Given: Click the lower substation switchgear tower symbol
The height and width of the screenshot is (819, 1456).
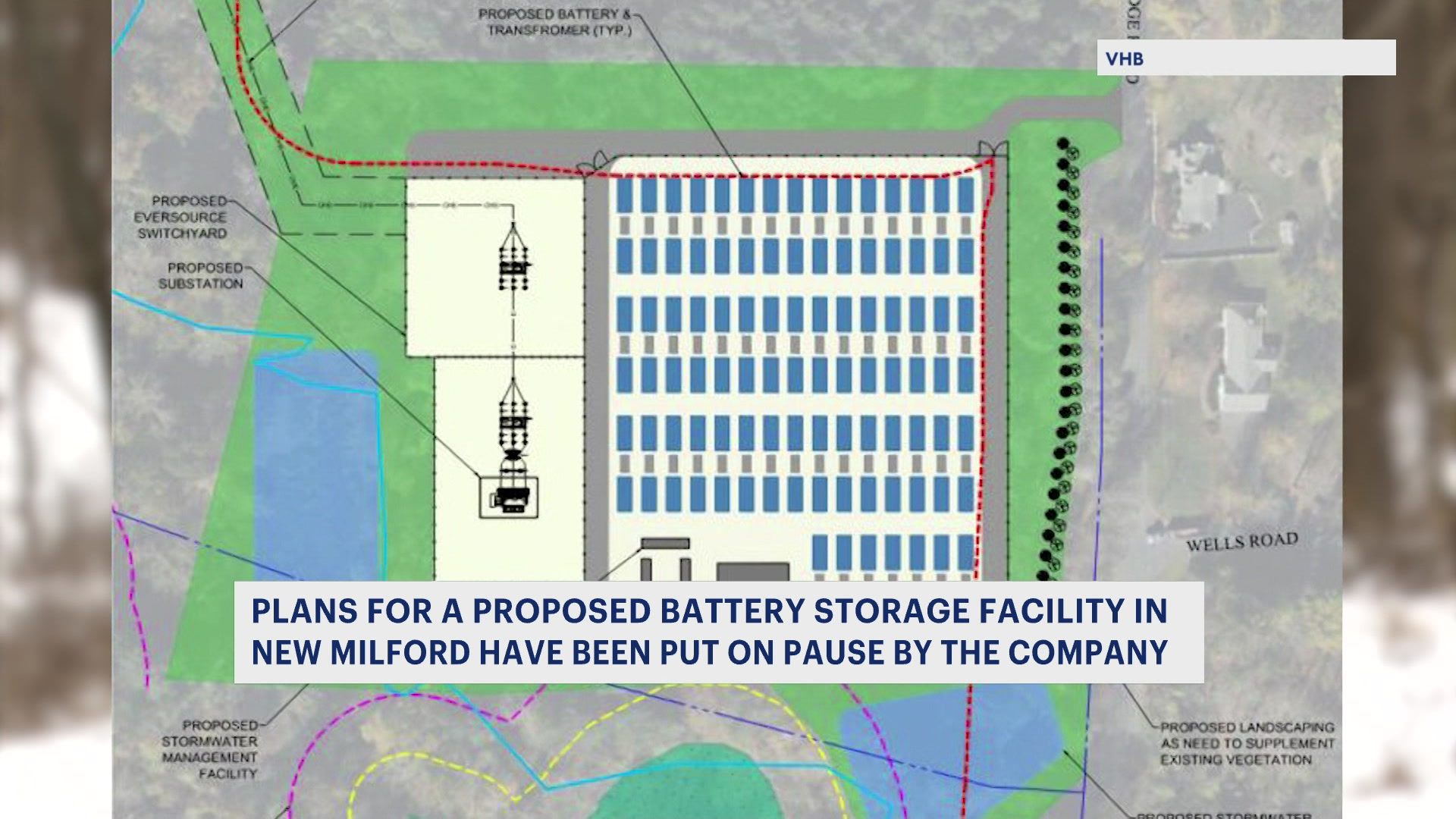Looking at the screenshot, I should coord(513,421).
